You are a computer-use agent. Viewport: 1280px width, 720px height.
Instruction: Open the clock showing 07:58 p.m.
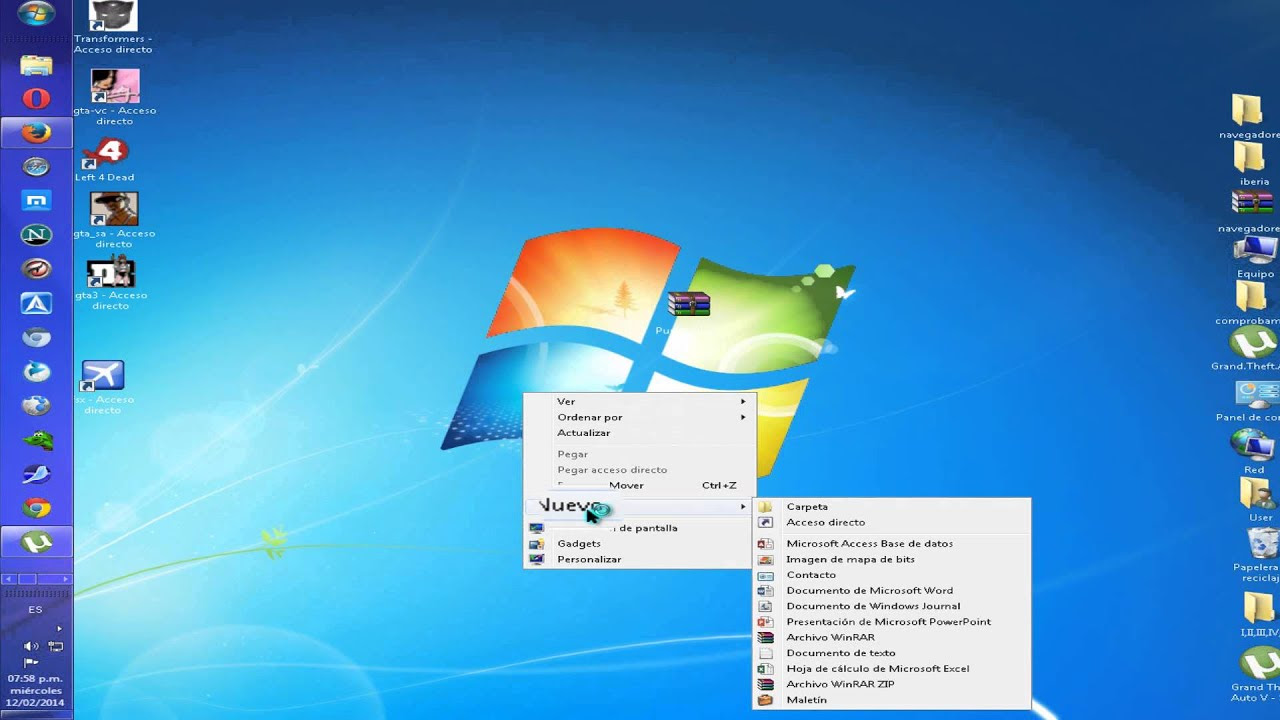coord(35,690)
